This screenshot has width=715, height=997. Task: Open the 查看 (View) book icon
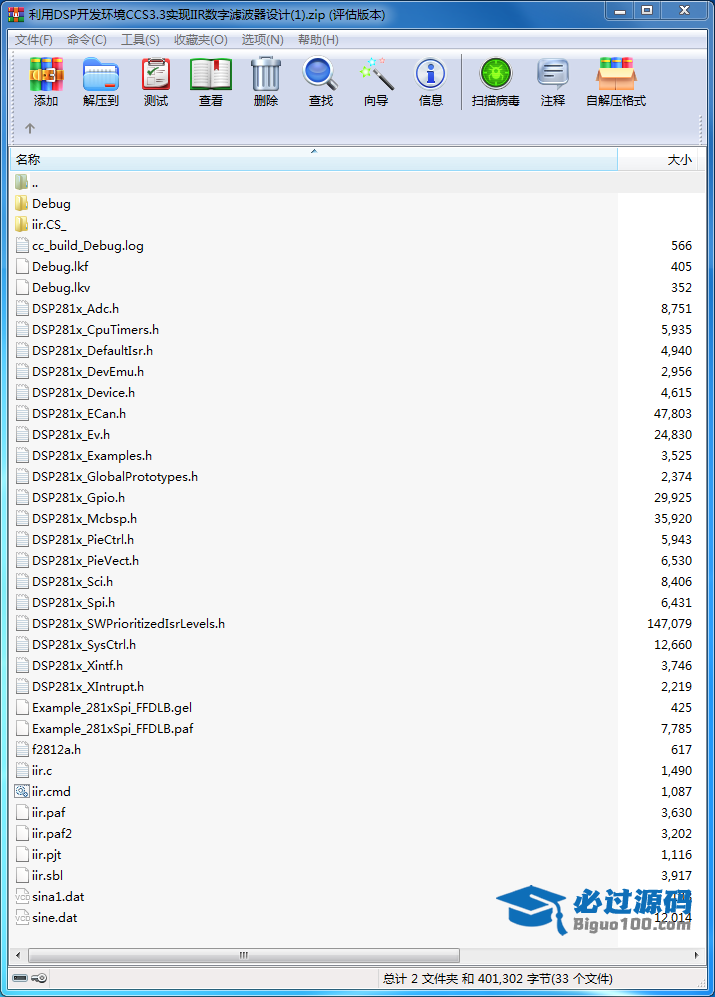point(211,75)
